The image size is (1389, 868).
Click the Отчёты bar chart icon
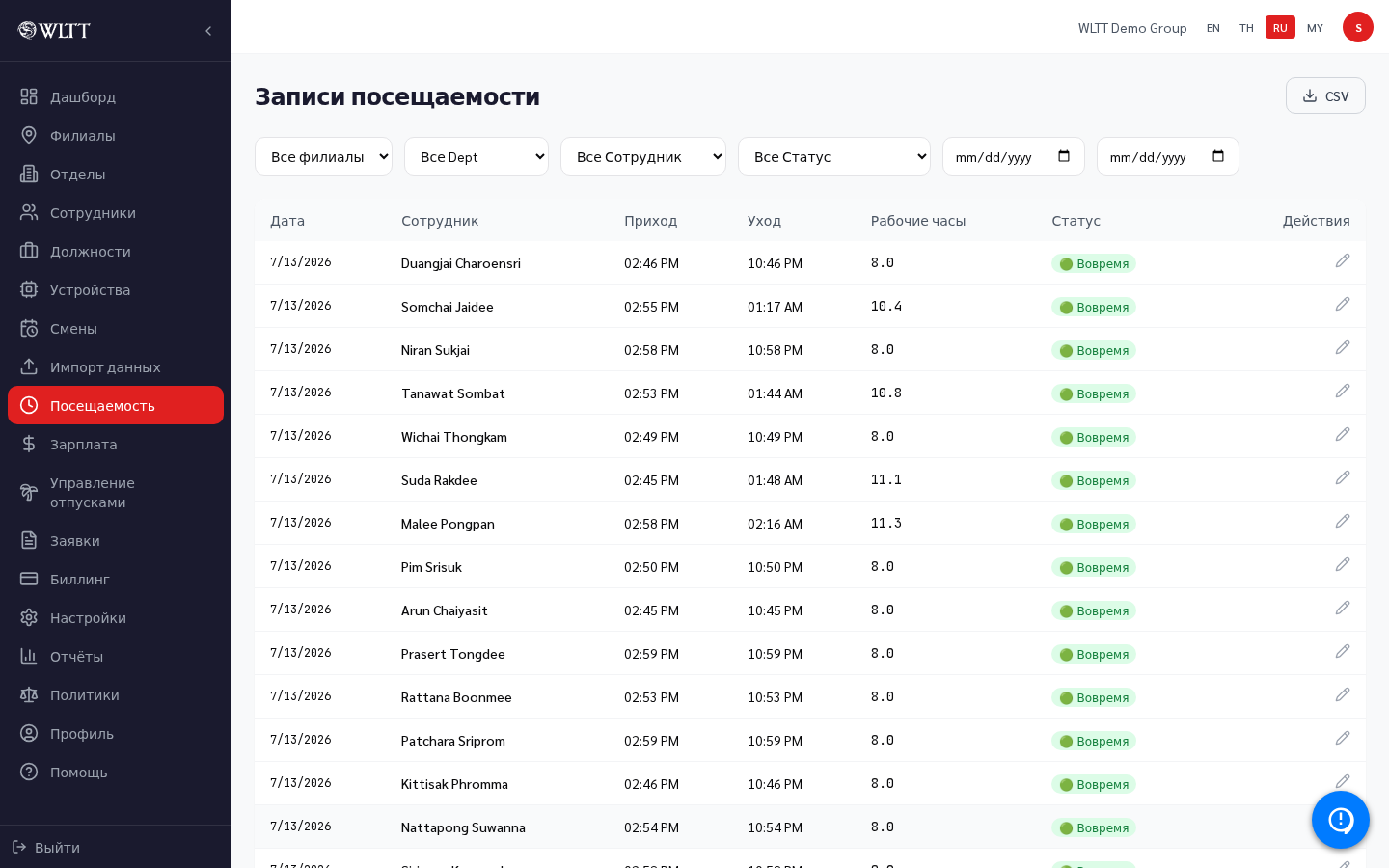coord(29,656)
